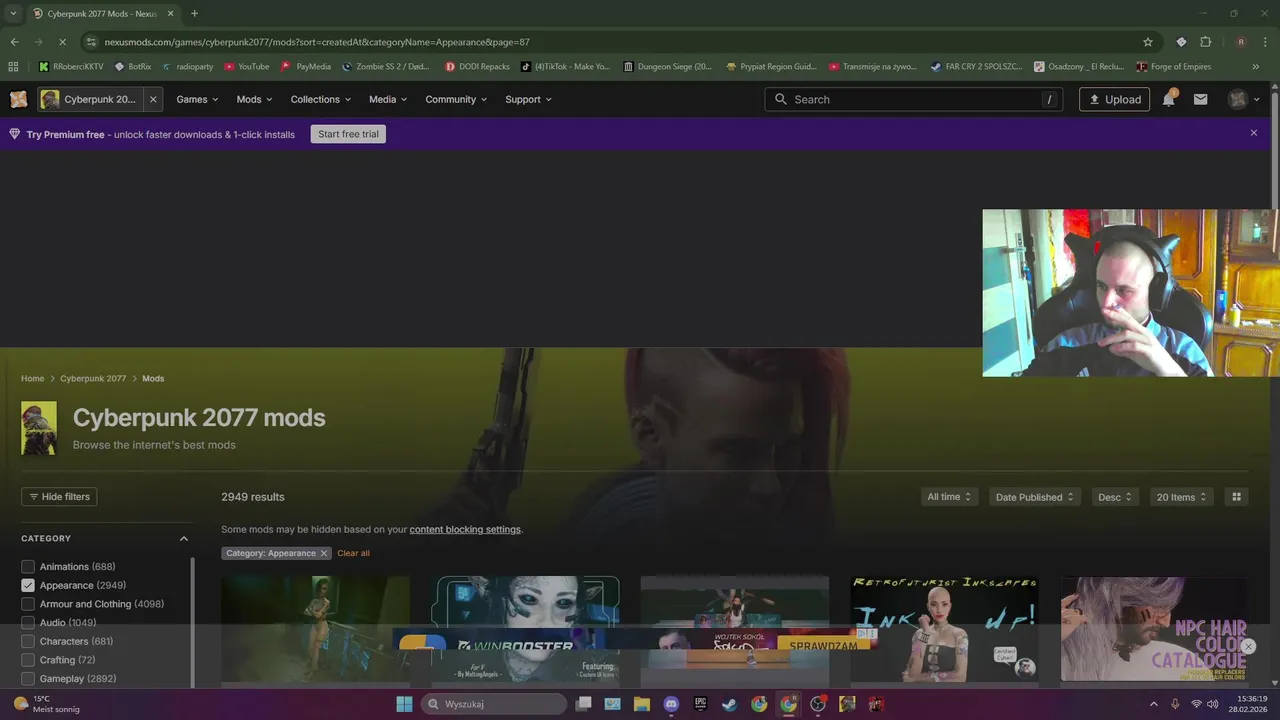Click the Clear all filters link

pyautogui.click(x=353, y=553)
